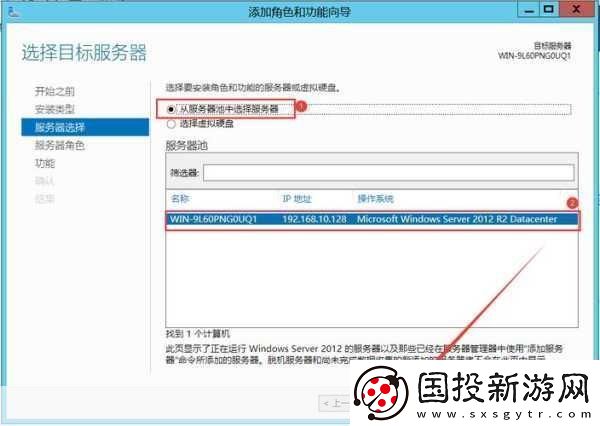Open the 安装类型 wizard step

55,109
